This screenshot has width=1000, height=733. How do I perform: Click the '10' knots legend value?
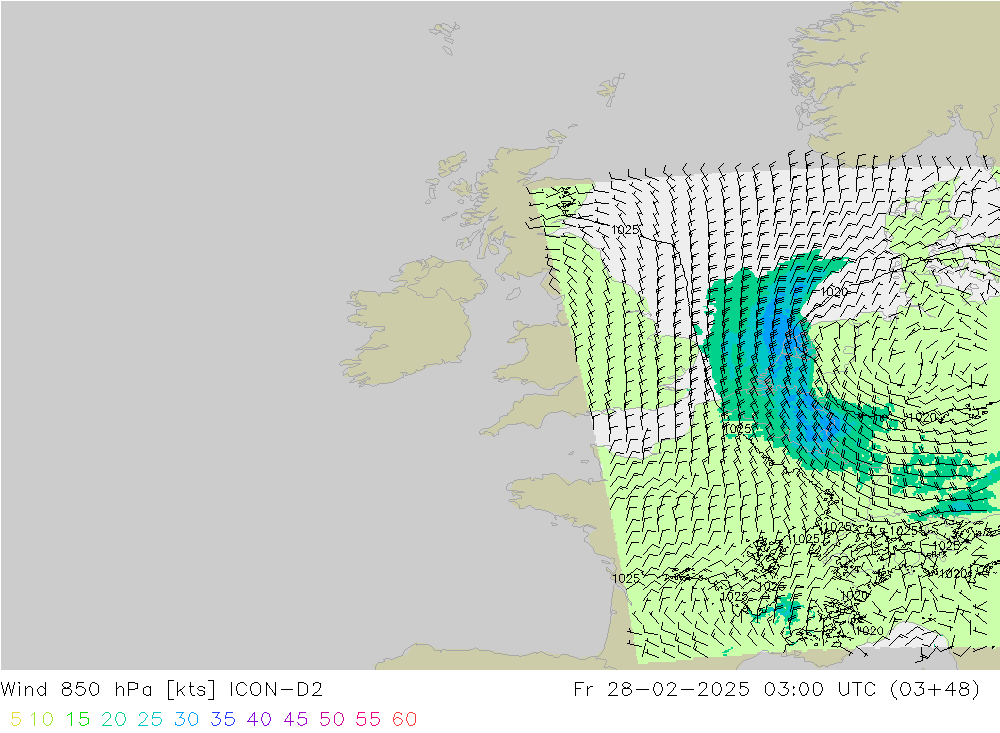pyautogui.click(x=41, y=719)
